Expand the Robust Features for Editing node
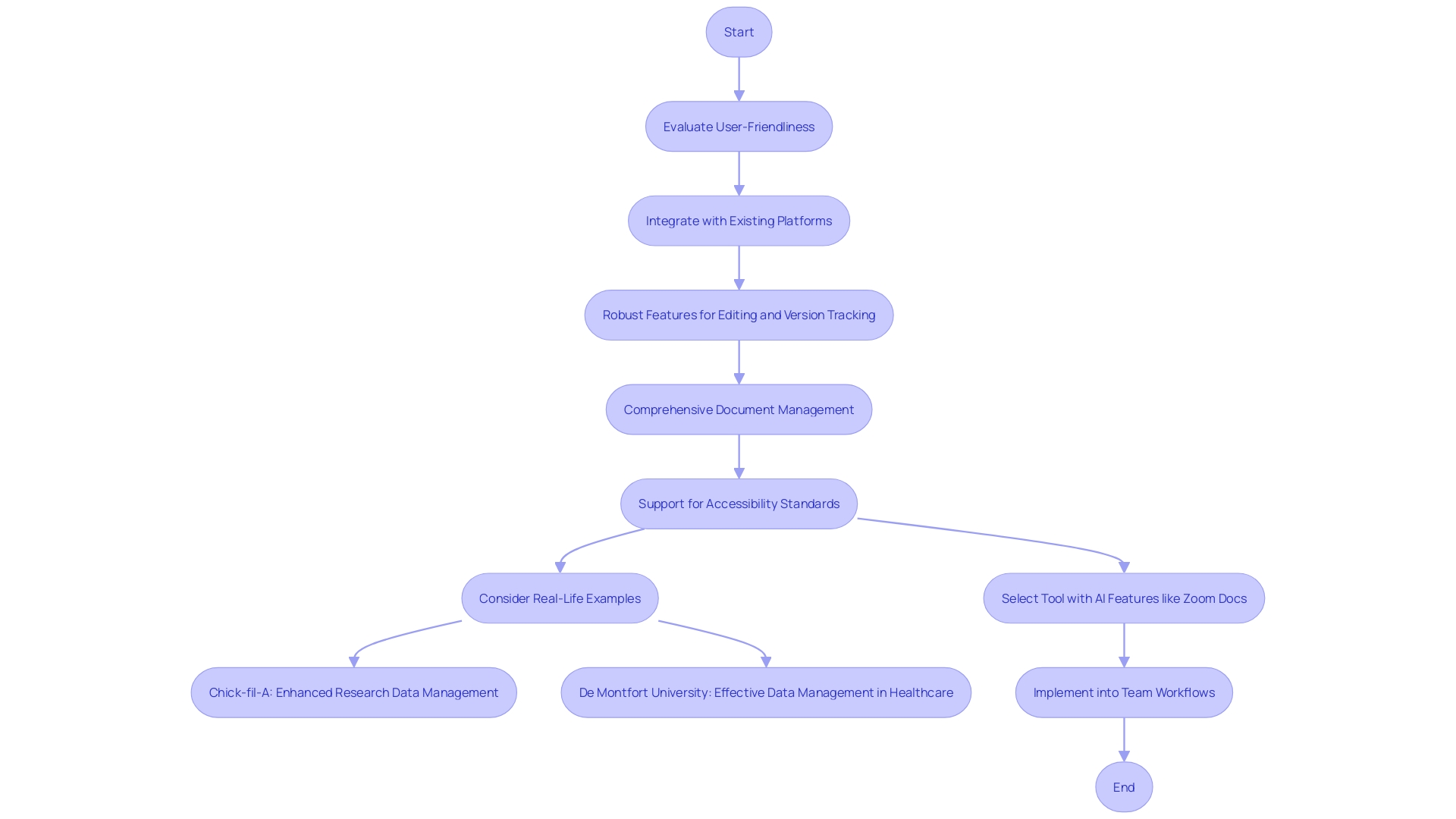 (x=738, y=314)
